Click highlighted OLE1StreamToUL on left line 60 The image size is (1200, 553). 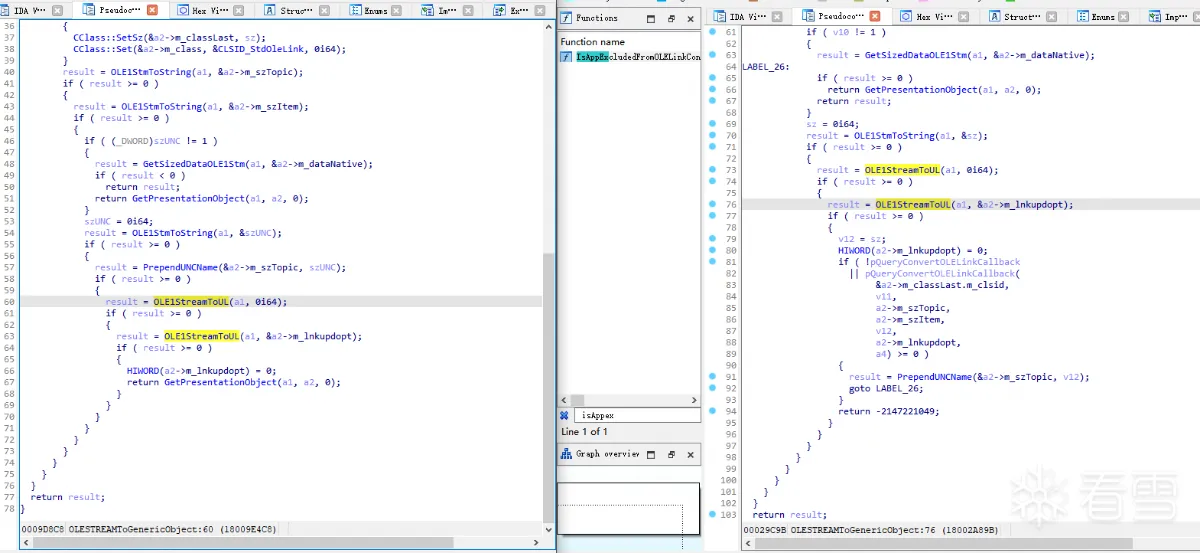[190, 301]
